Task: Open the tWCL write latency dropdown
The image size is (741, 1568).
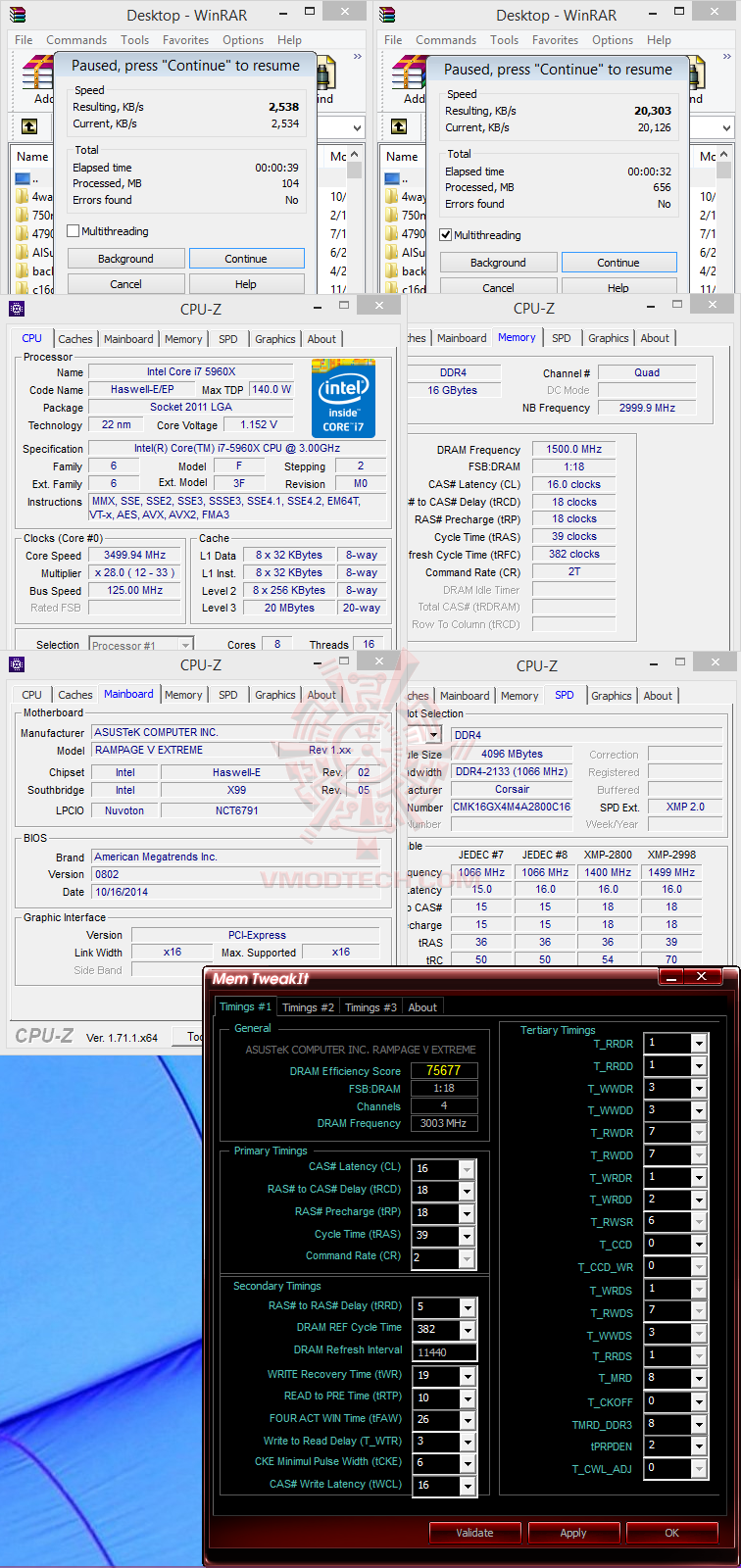Action: 469,1486
